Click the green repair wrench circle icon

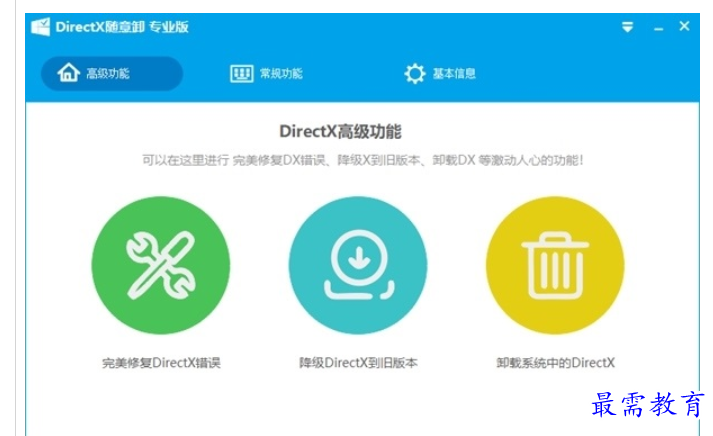[x=161, y=266]
